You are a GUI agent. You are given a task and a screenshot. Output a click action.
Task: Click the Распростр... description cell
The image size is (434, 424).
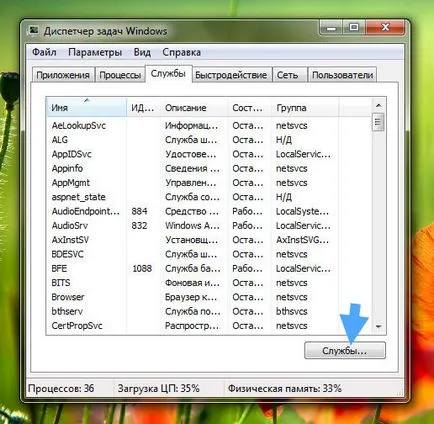point(192,326)
